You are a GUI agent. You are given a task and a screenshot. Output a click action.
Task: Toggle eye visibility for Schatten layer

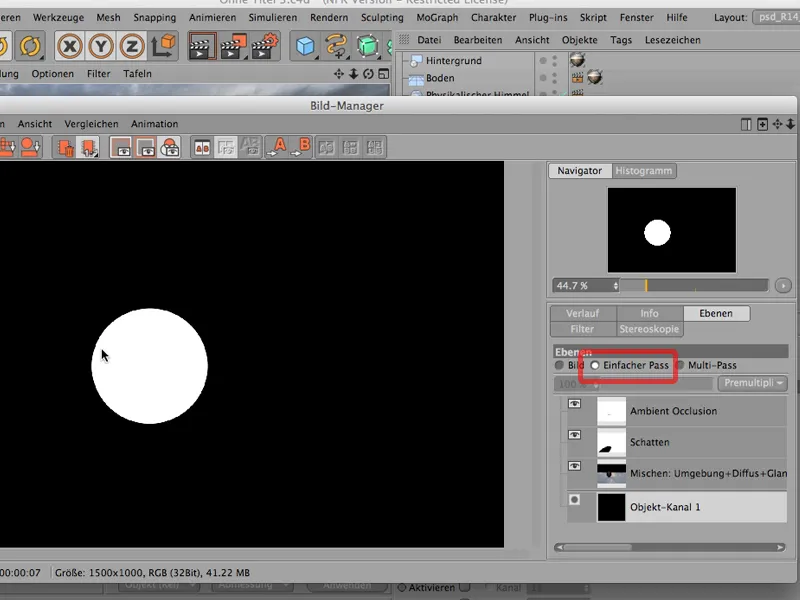tap(574, 435)
